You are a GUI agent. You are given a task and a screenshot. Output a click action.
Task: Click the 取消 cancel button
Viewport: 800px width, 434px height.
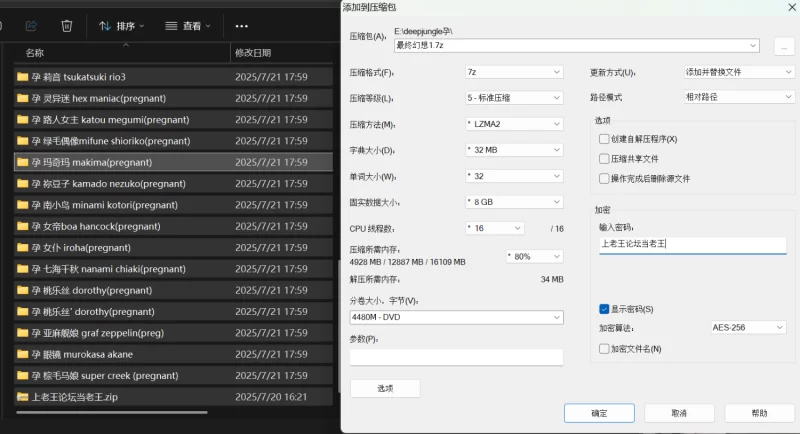[679, 413]
